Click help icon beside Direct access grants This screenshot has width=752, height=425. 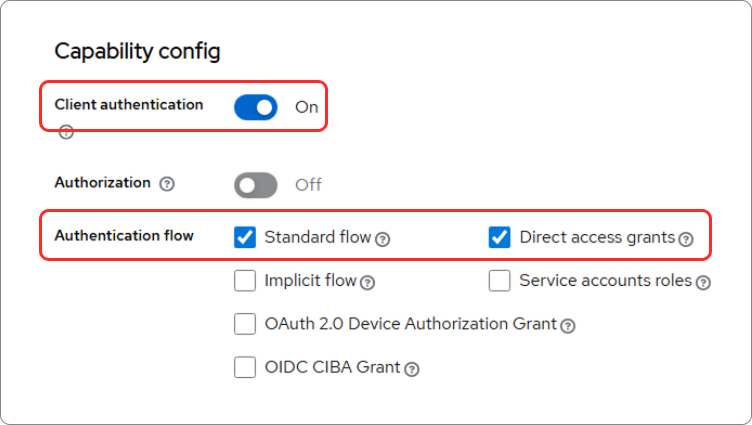(x=686, y=239)
